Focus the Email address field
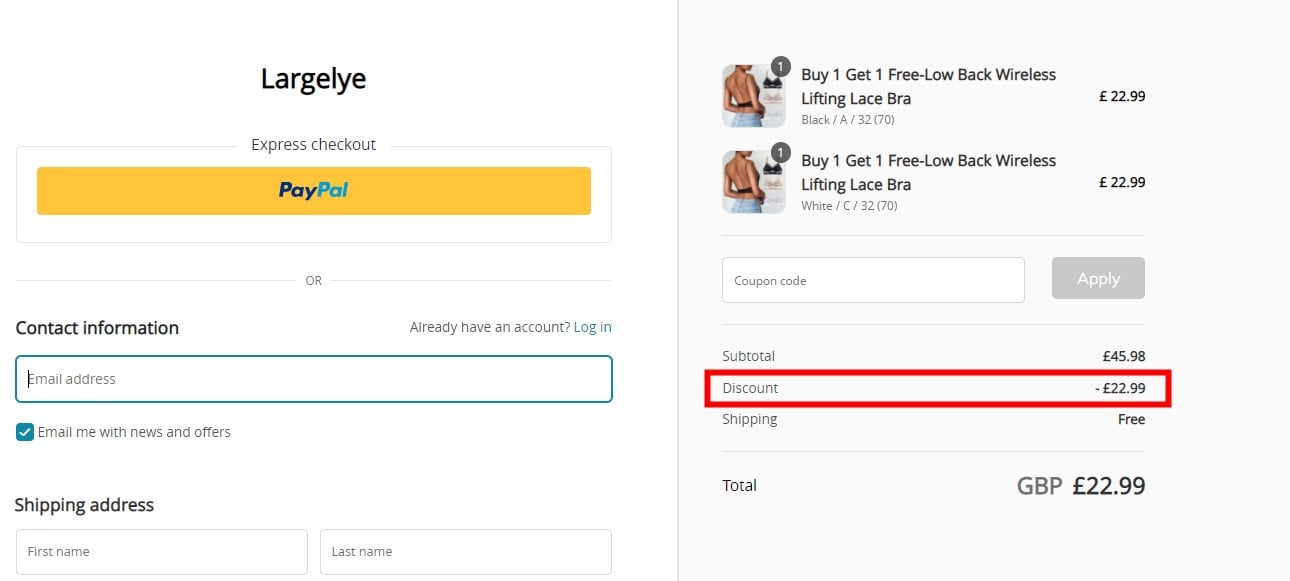The image size is (1290, 581). pos(313,379)
